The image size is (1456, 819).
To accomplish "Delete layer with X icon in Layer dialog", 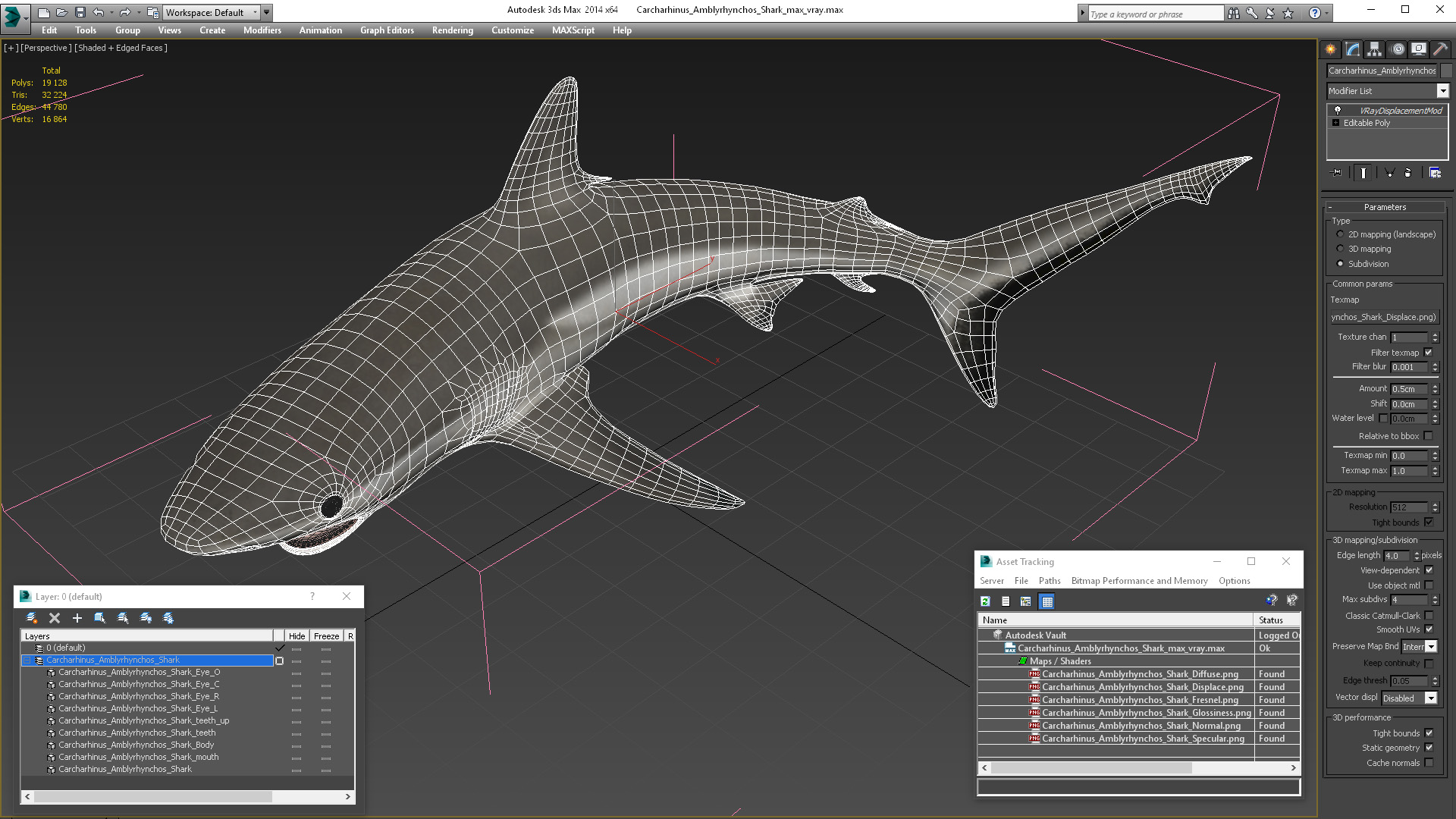I will point(55,618).
